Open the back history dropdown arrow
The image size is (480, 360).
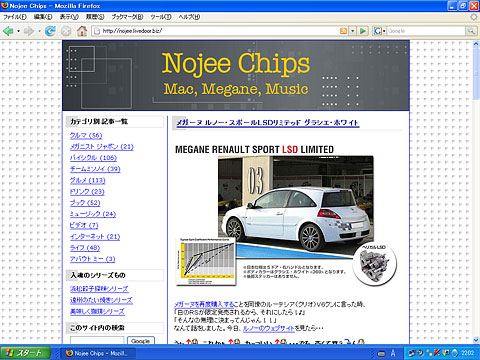pos(18,31)
